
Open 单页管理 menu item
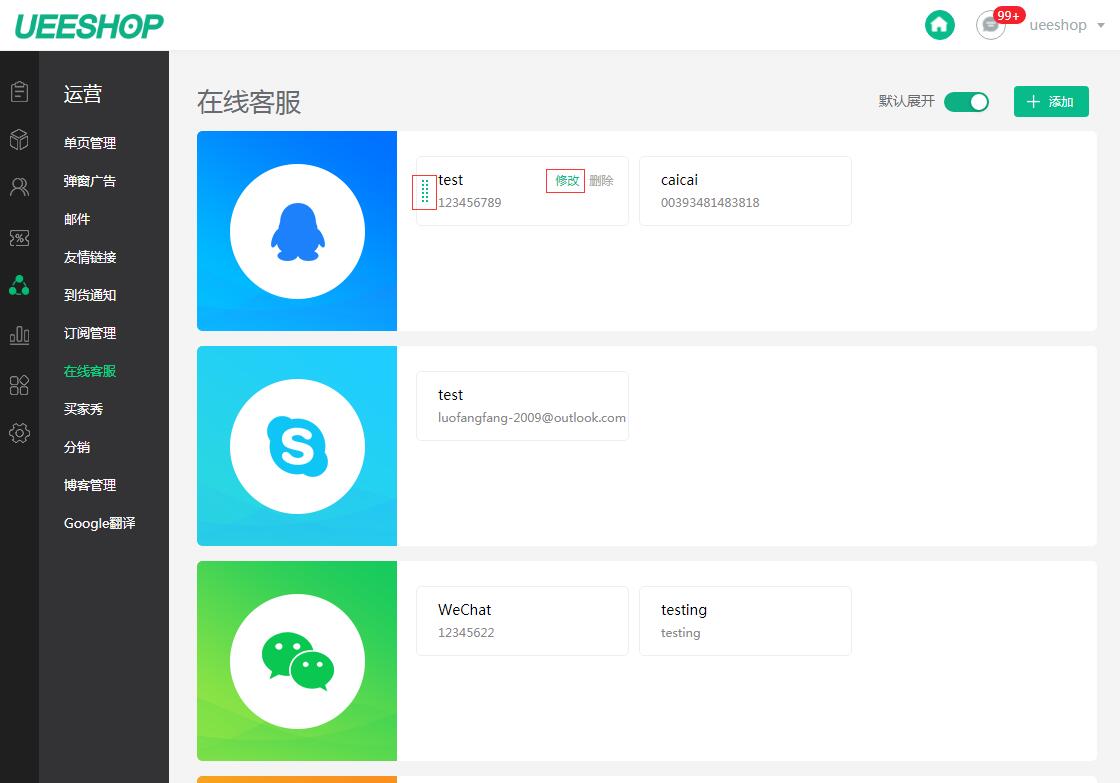pos(90,143)
